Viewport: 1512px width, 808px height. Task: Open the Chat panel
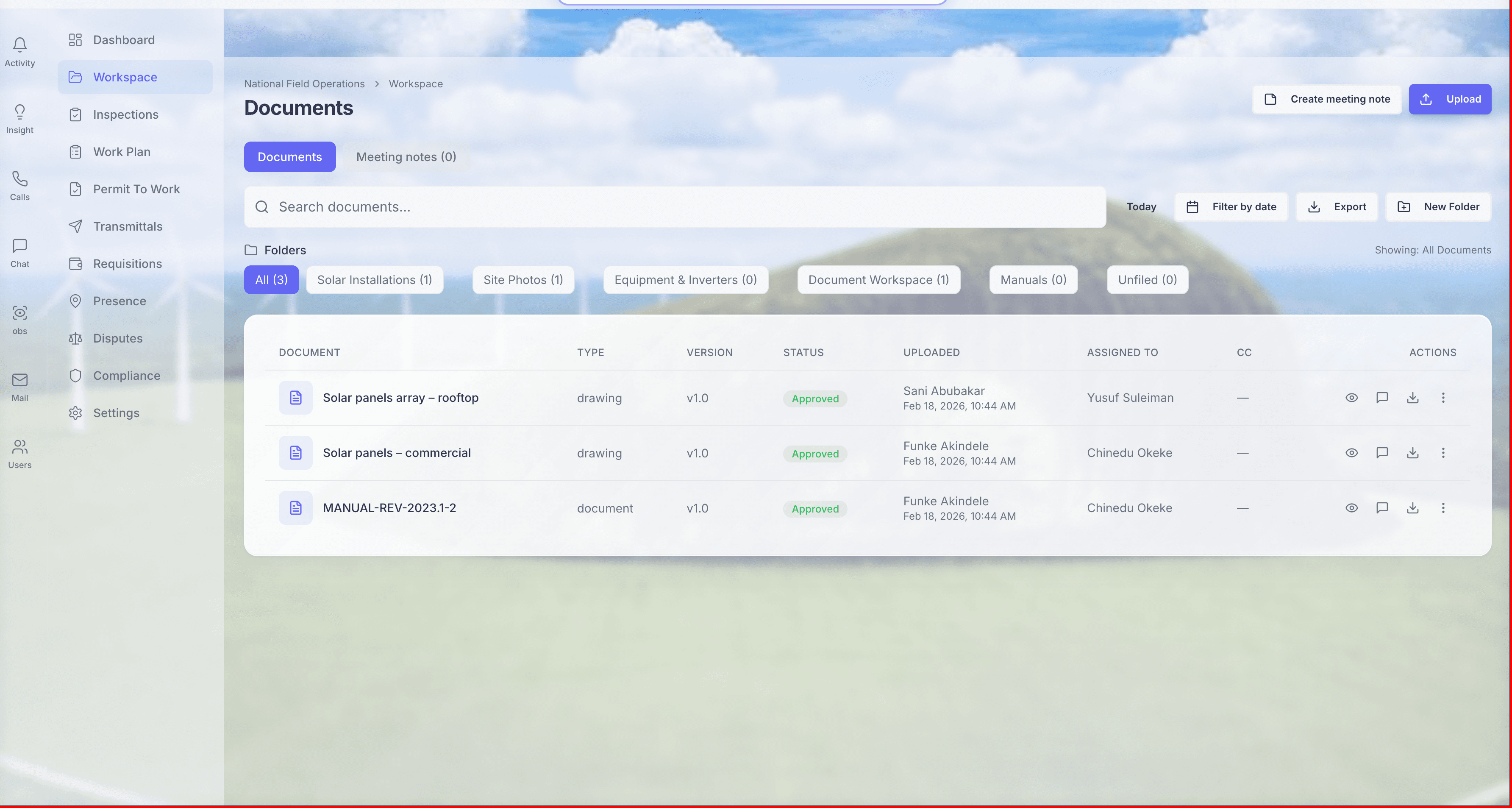point(19,253)
